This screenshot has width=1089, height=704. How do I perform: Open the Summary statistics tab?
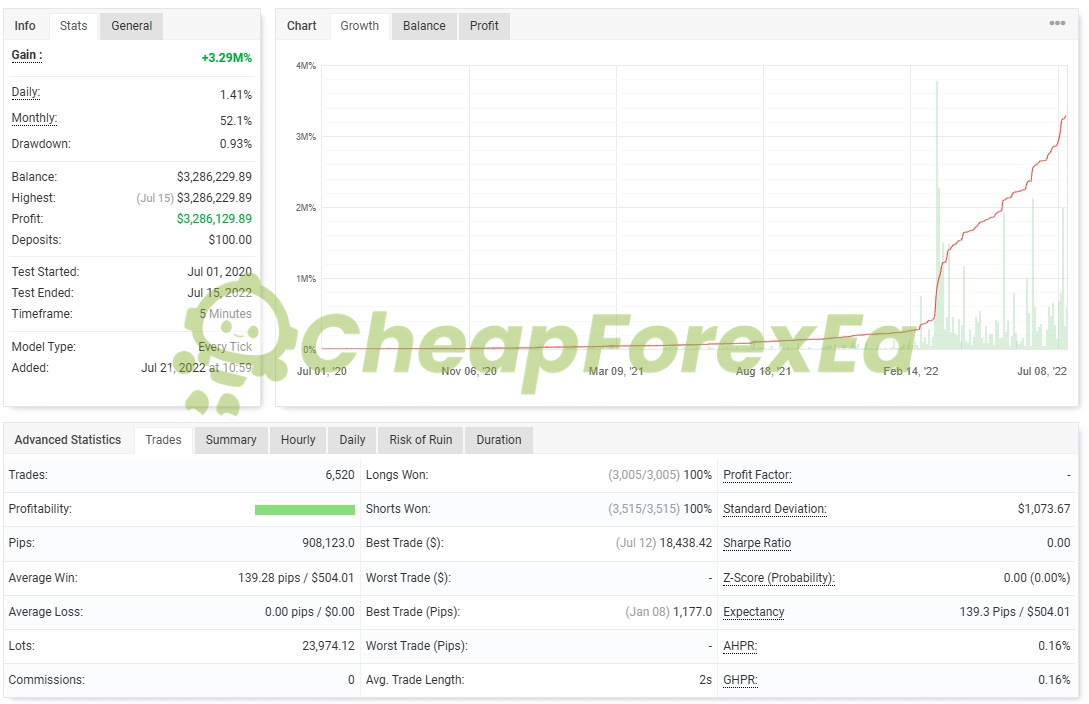tap(231, 439)
